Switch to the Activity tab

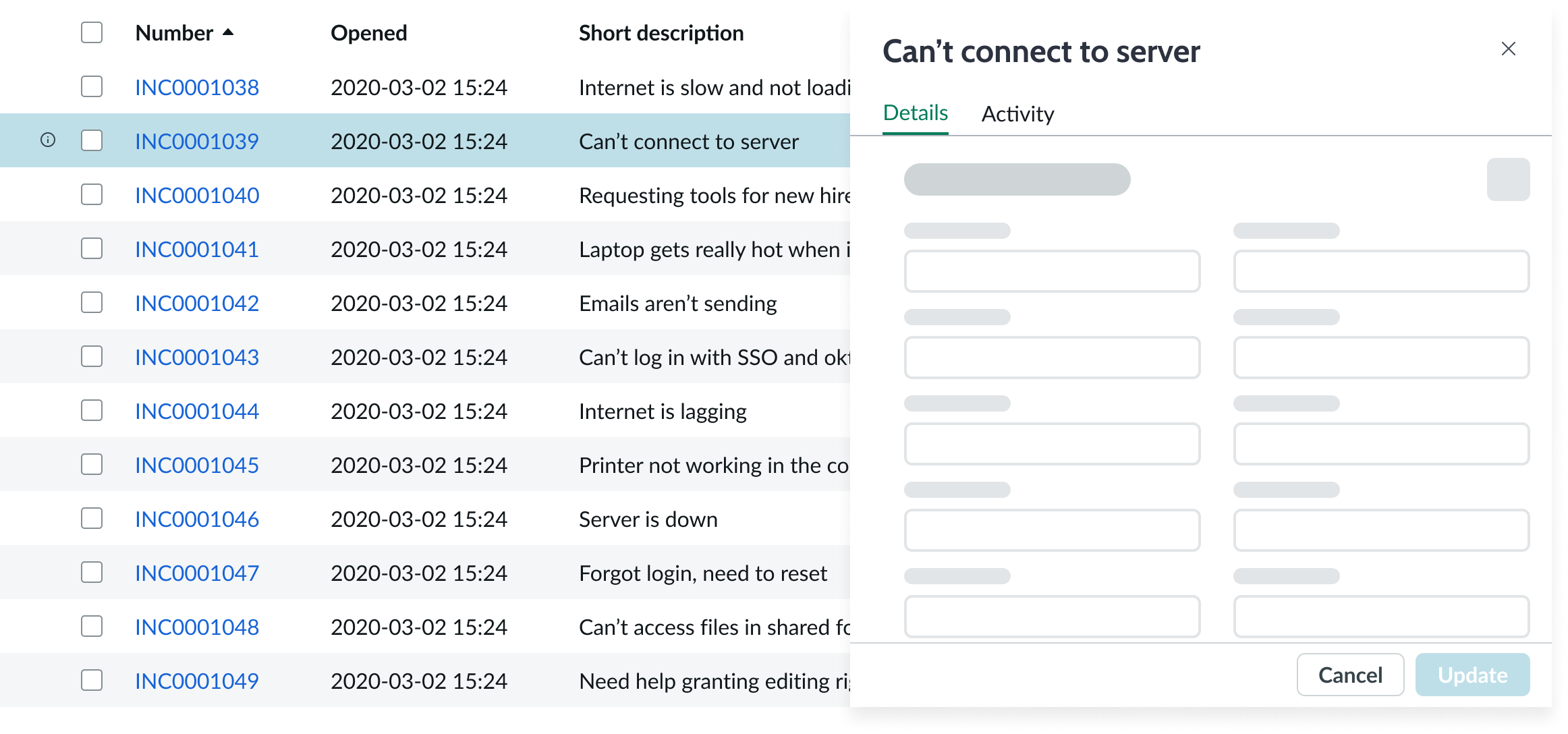[x=1017, y=114]
